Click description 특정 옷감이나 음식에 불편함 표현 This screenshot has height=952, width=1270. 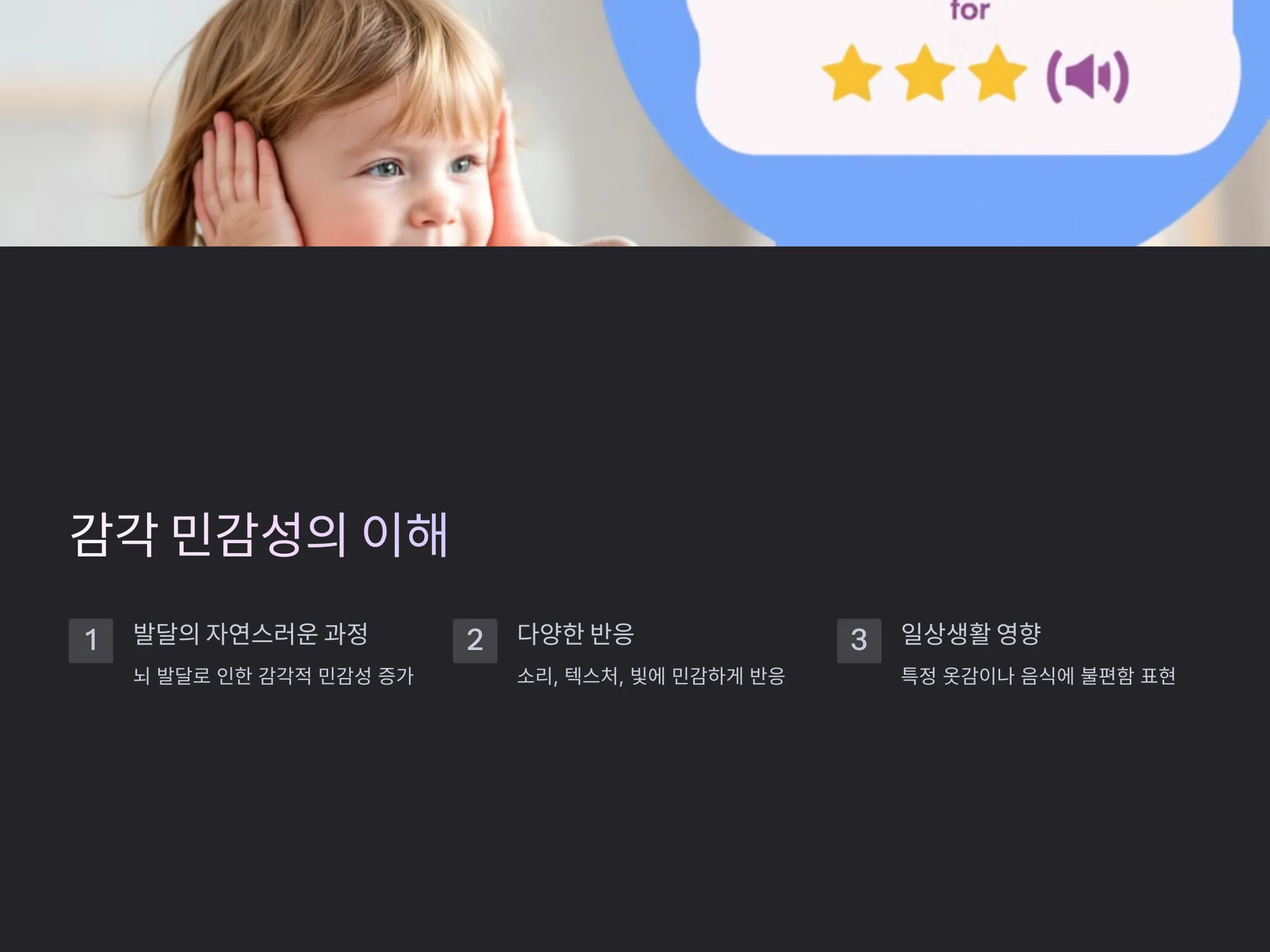[1038, 675]
